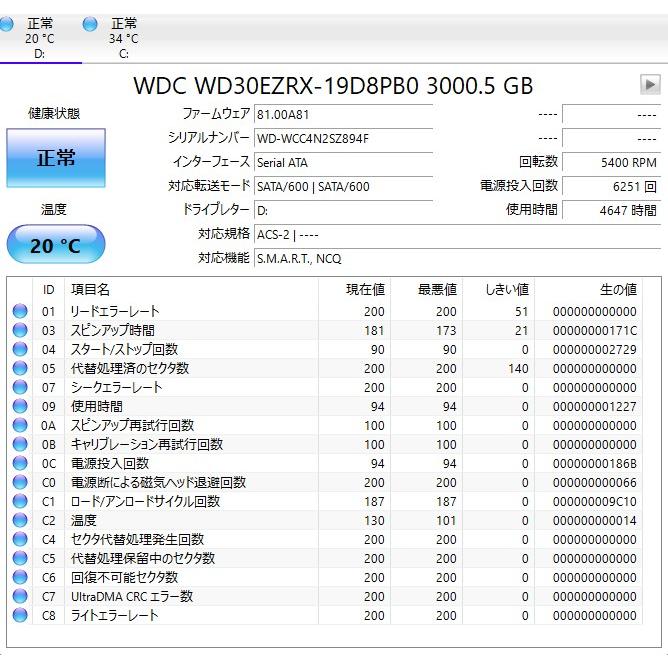The image size is (668, 668).
Task: Click the 生の値 column header
Action: click(x=588, y=290)
